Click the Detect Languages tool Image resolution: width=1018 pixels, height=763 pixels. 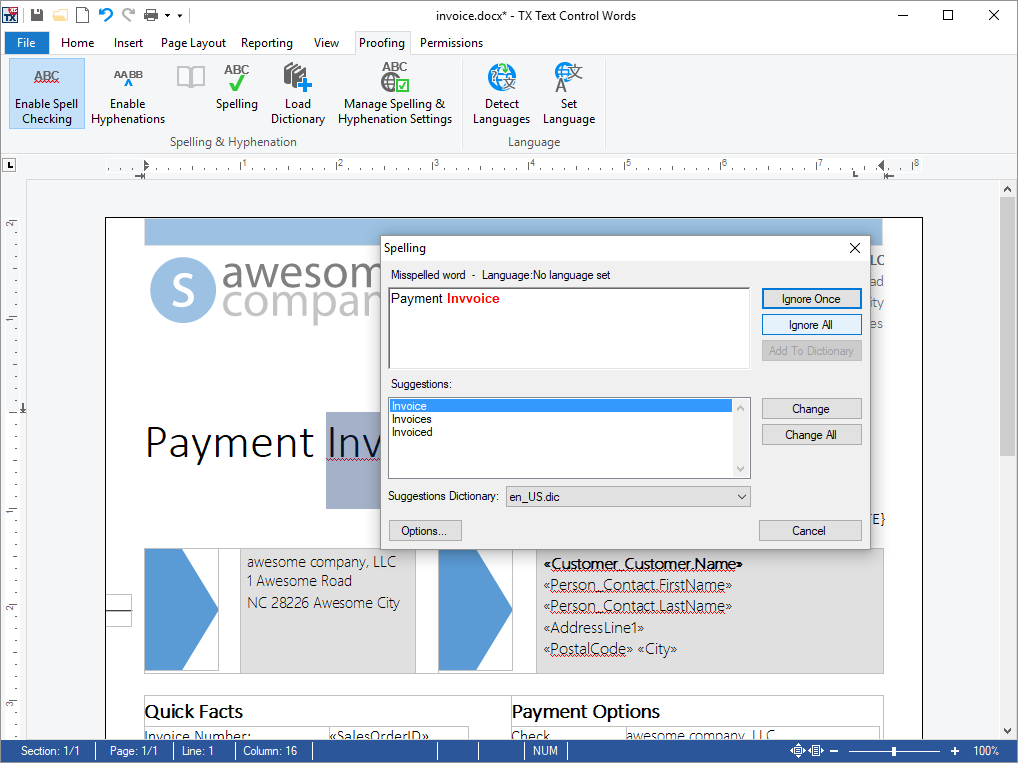(500, 92)
